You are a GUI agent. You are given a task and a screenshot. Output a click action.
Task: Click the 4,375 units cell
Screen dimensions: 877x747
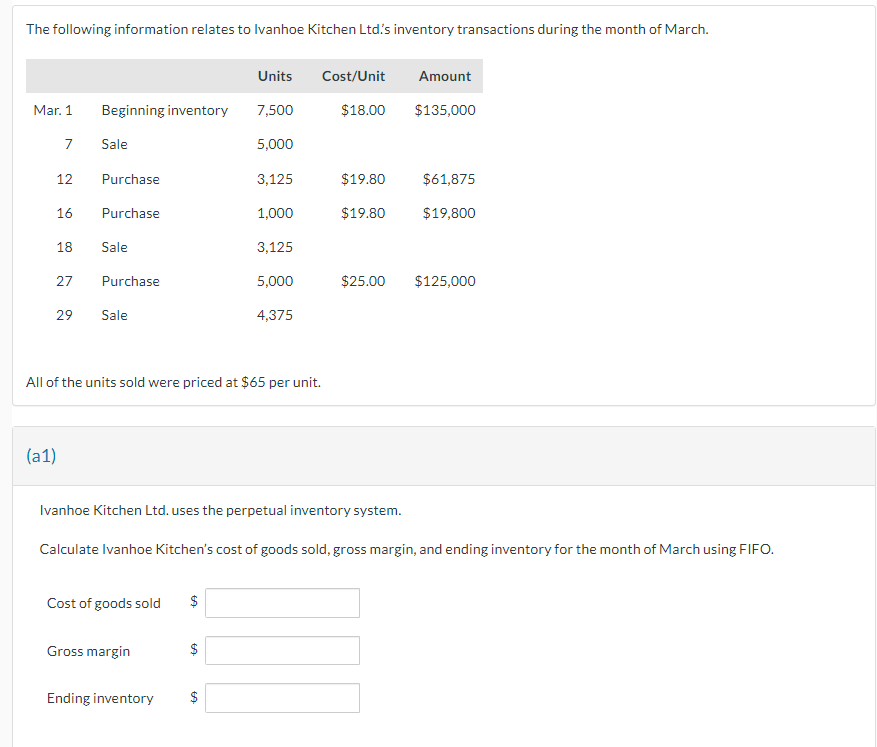coord(275,315)
